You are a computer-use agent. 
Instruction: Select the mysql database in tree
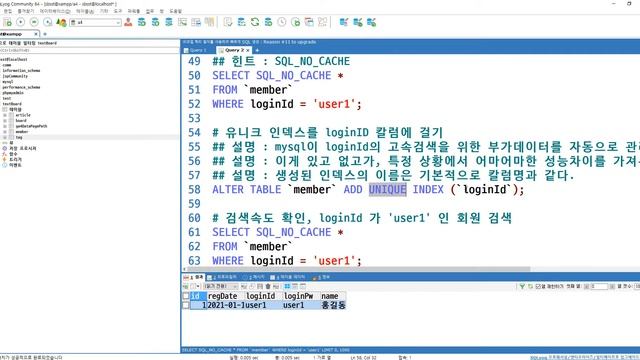[x=8, y=82]
